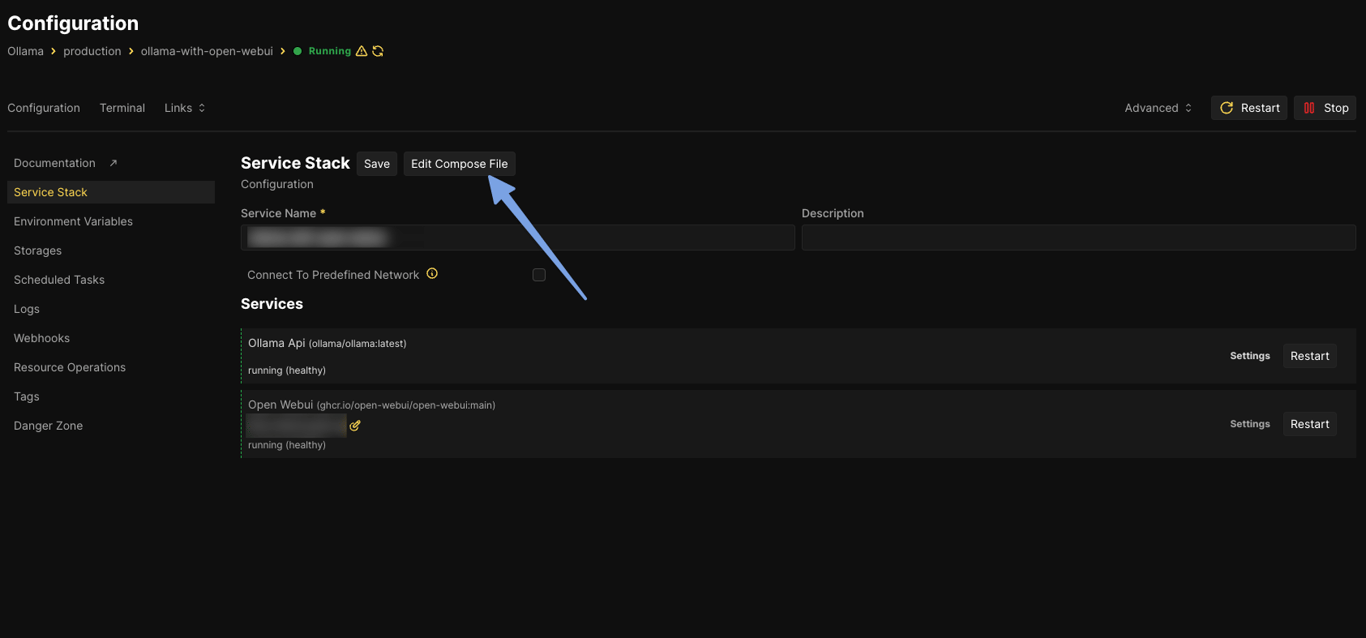This screenshot has width=1366, height=638.
Task: Restart the Ollama Api service
Action: pyautogui.click(x=1309, y=356)
